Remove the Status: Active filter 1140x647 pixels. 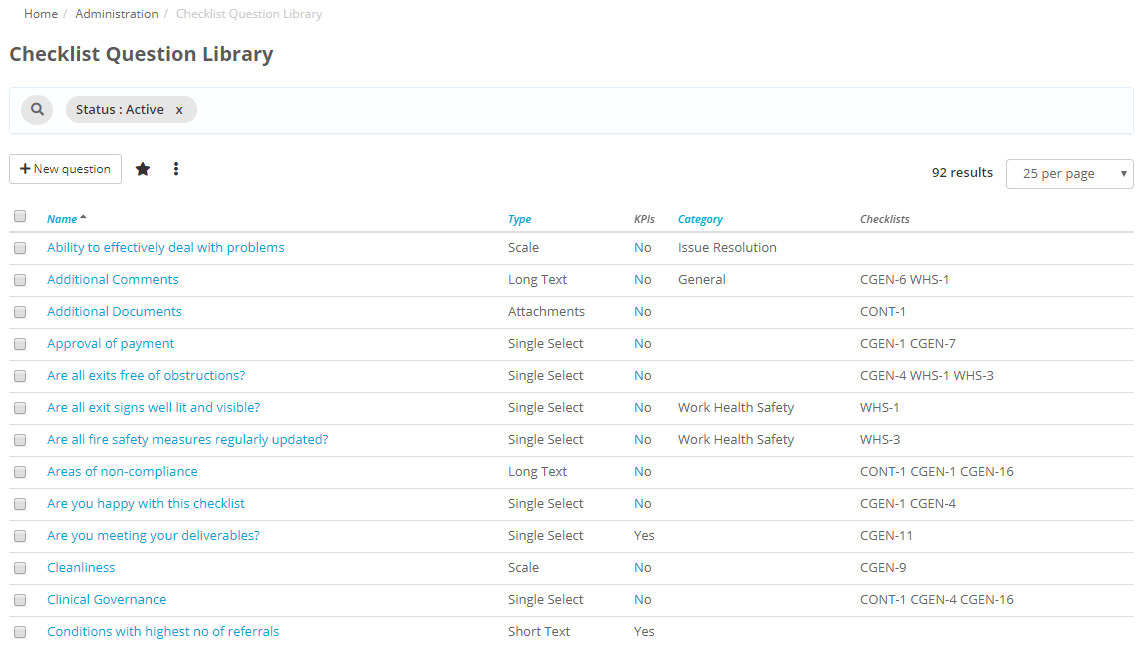[x=178, y=109]
